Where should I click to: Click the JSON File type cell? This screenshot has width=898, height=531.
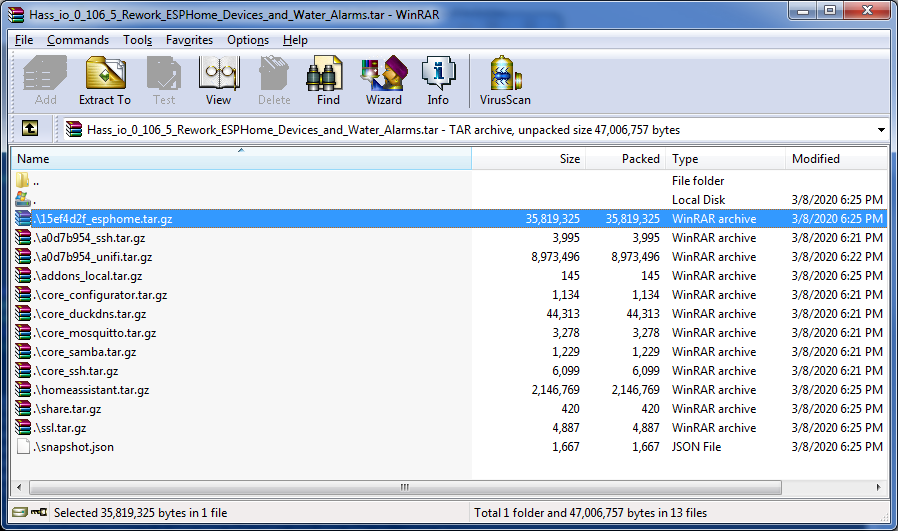point(696,446)
